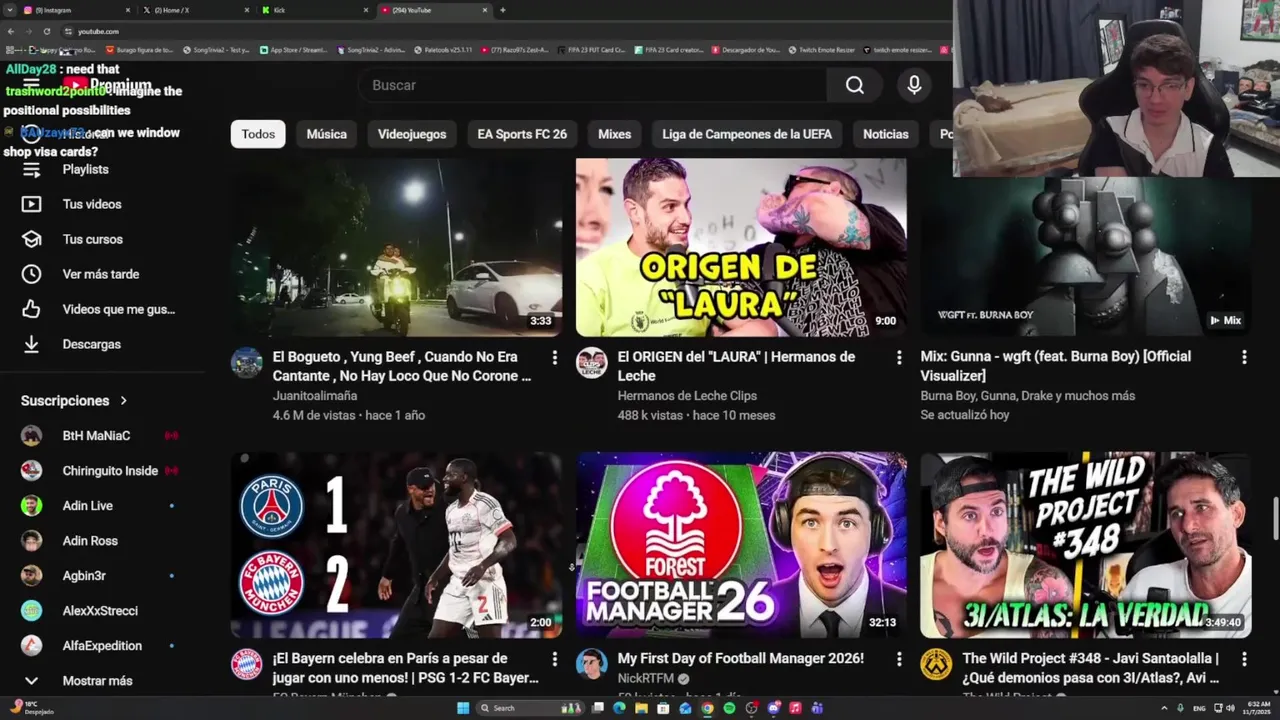This screenshot has height=720, width=1280.
Task: Select the Música filter chip
Action: [327, 134]
